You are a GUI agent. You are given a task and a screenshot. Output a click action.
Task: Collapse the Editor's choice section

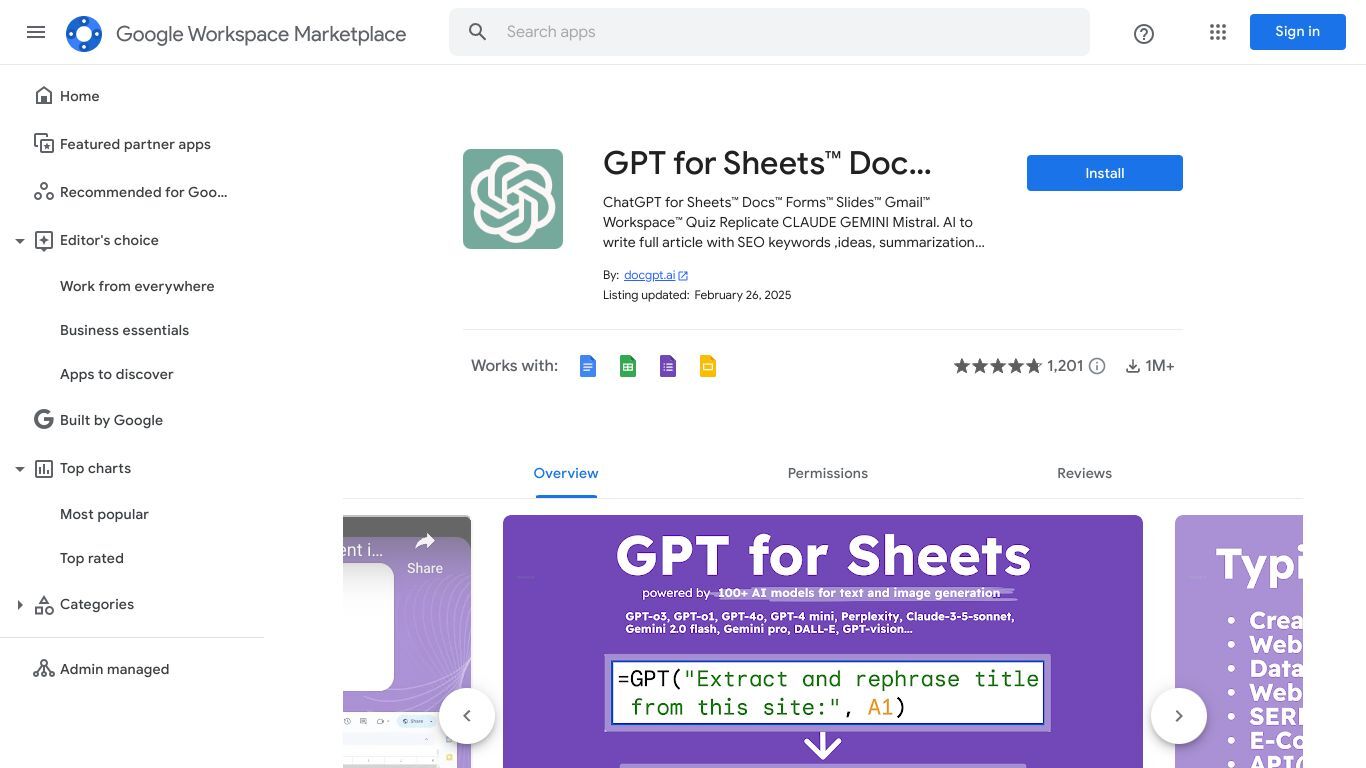[x=19, y=240]
